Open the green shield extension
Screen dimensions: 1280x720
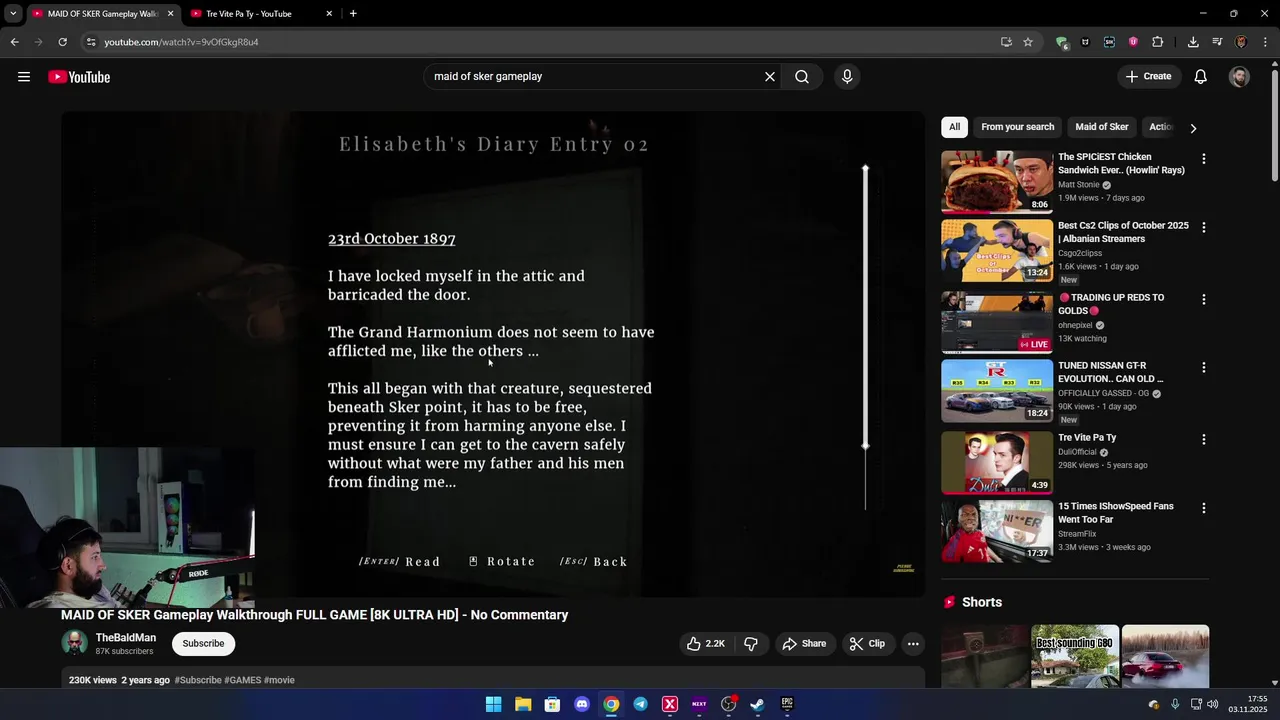1061,42
